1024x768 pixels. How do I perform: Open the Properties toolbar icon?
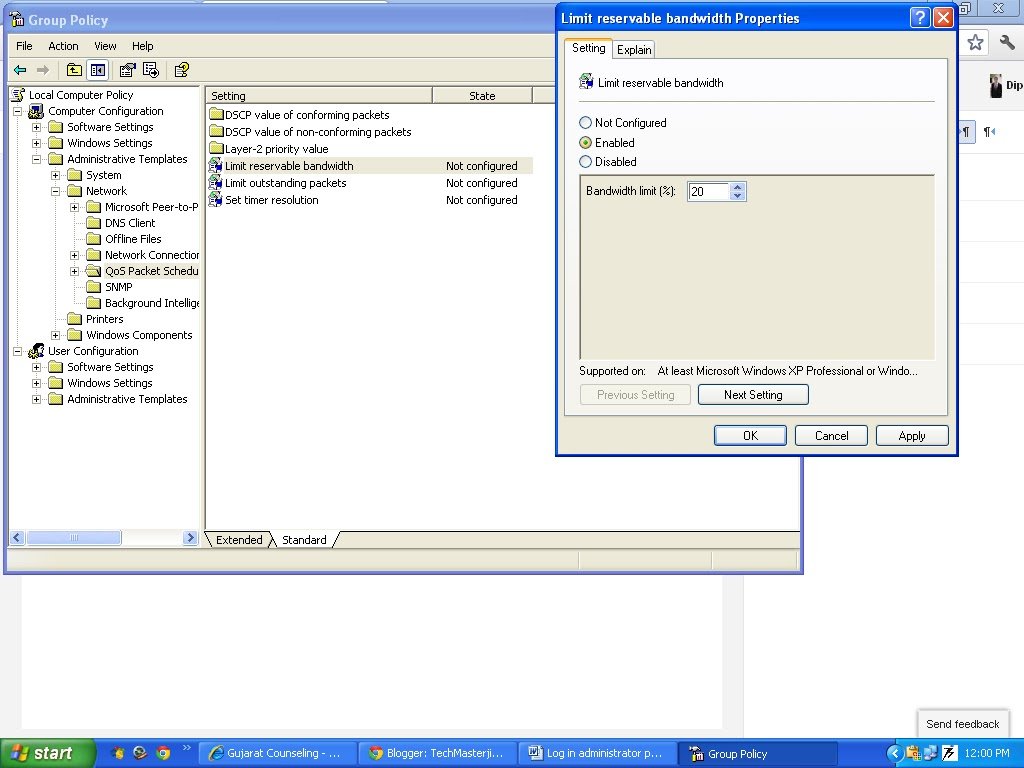(x=127, y=70)
